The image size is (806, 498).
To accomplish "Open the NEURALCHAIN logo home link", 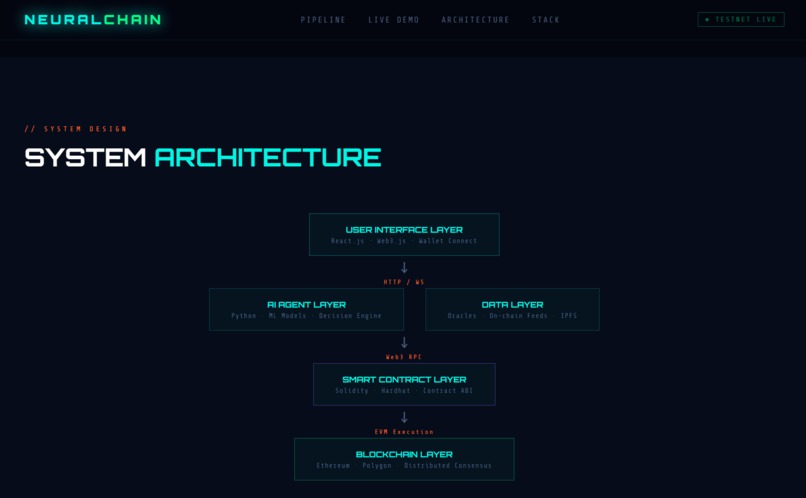I will point(93,20).
